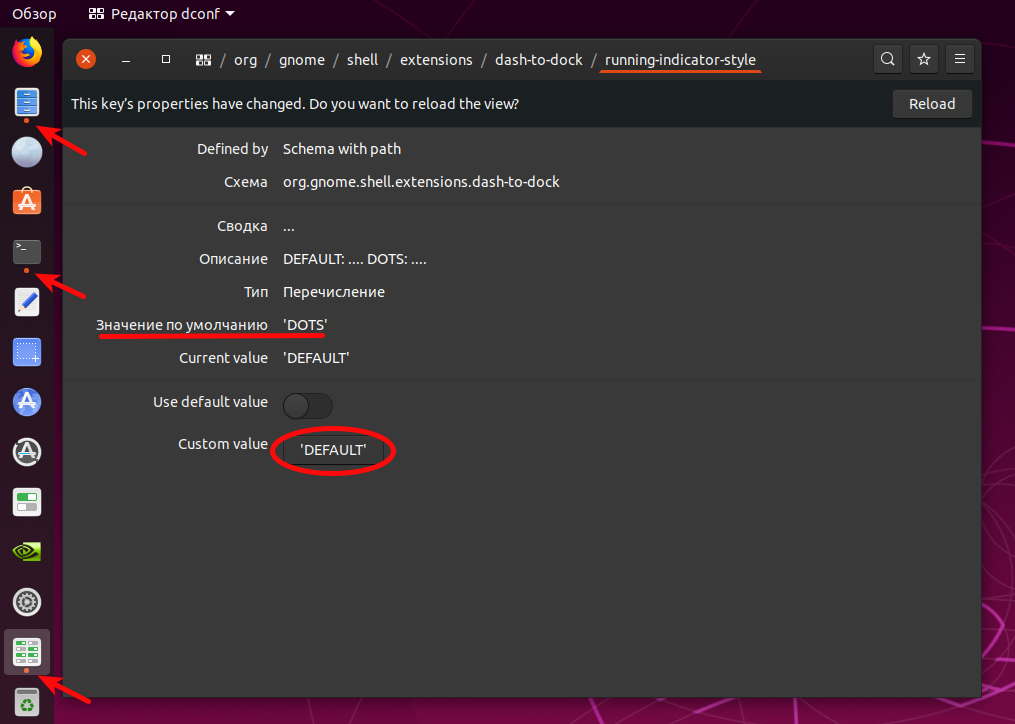
Task: Click Редактор dconf in the top bar
Action: coord(160,13)
